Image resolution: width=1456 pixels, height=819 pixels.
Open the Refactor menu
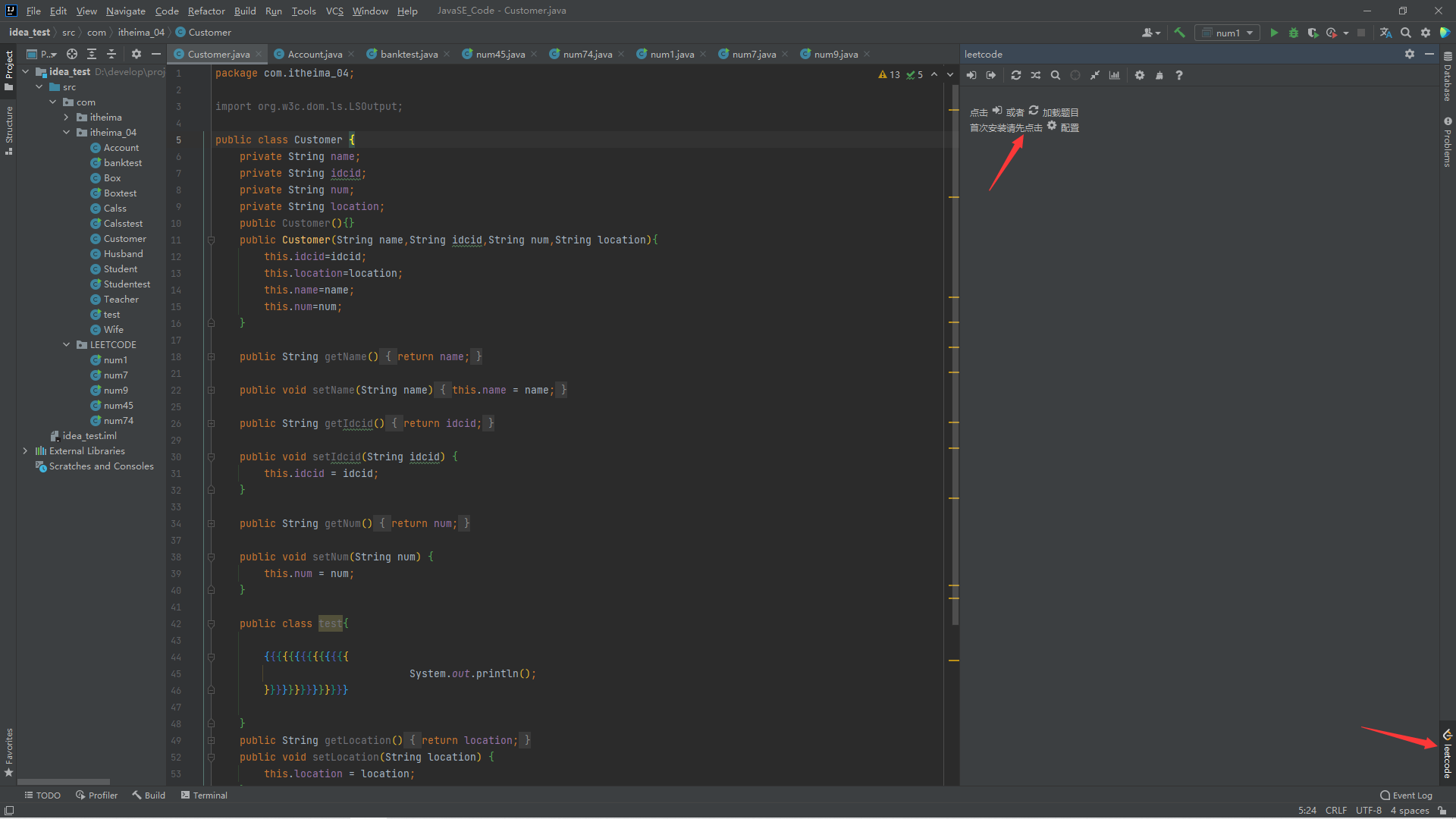206,11
